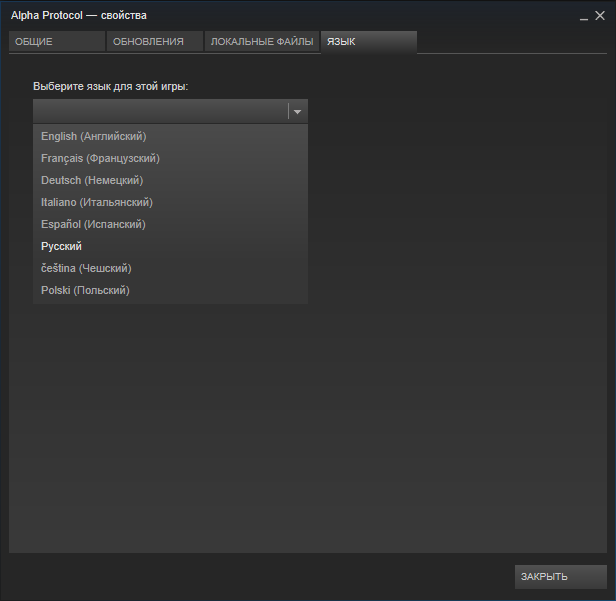This screenshot has height=601, width=616.
Task: Select Polski (Польский) language option
Action: (85, 290)
